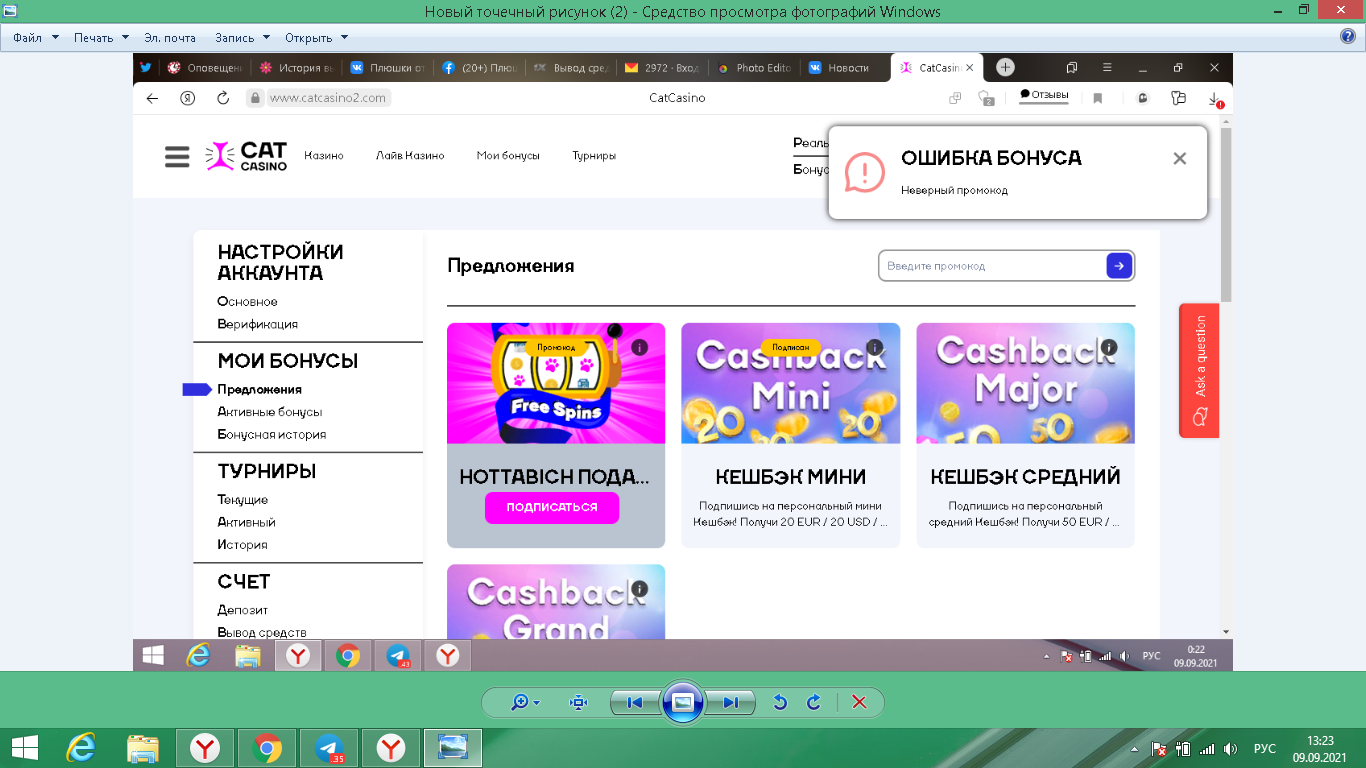Viewport: 1366px width, 768px height.
Task: Click the Эл. почта menu item
Action: tap(170, 38)
